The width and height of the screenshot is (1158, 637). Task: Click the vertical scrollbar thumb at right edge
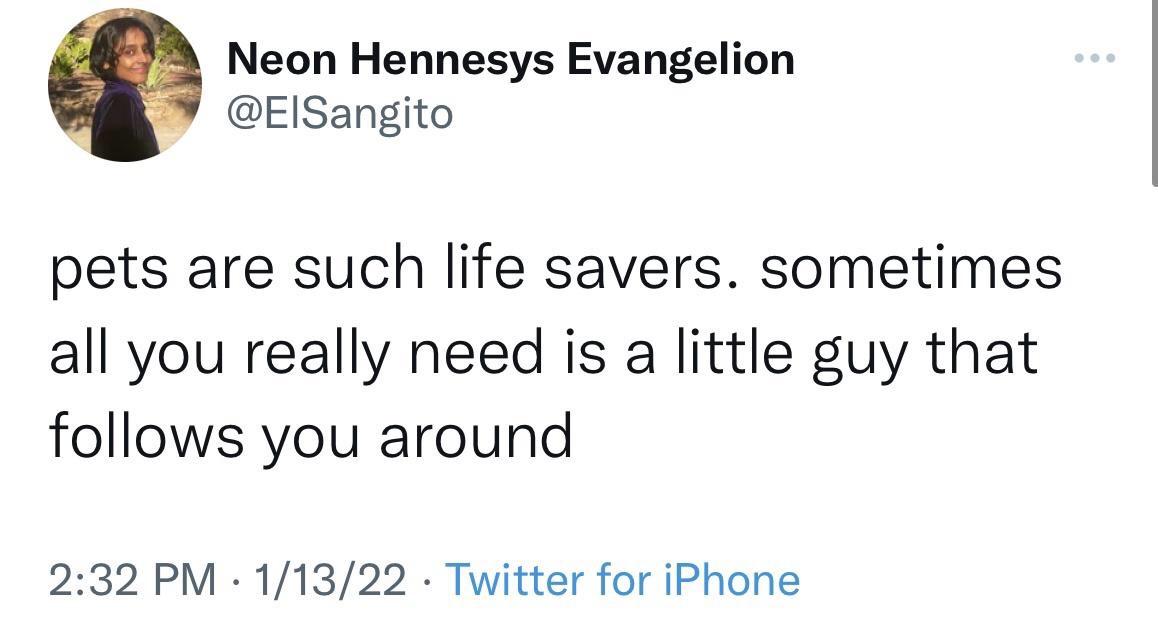1154,92
